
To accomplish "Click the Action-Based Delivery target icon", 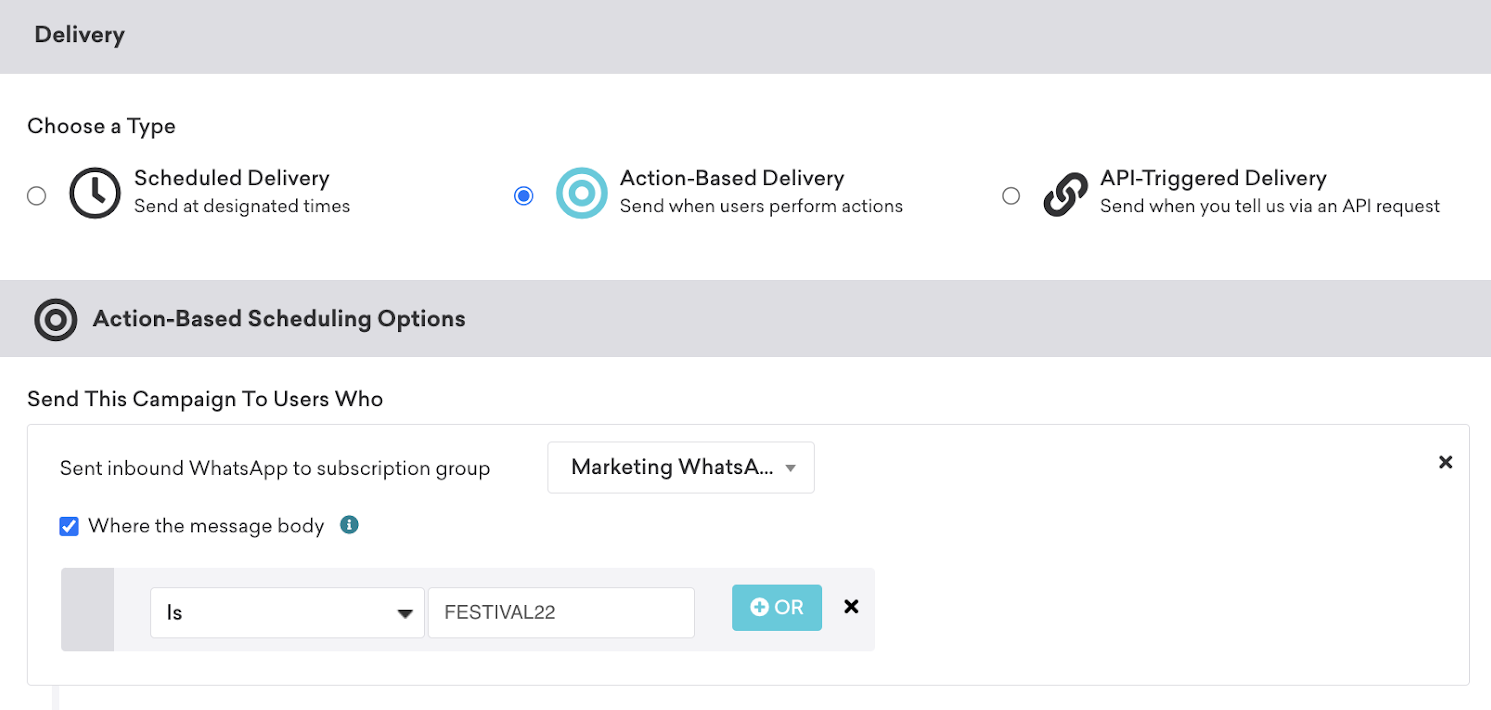I will coord(581,194).
